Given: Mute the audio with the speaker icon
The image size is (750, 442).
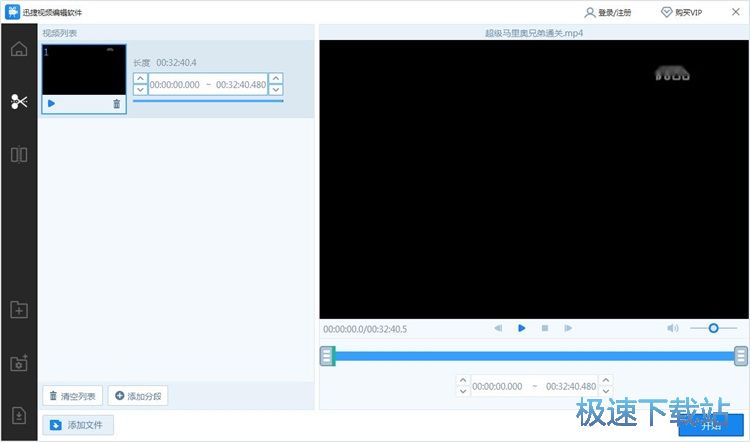Looking at the screenshot, I should 673,328.
